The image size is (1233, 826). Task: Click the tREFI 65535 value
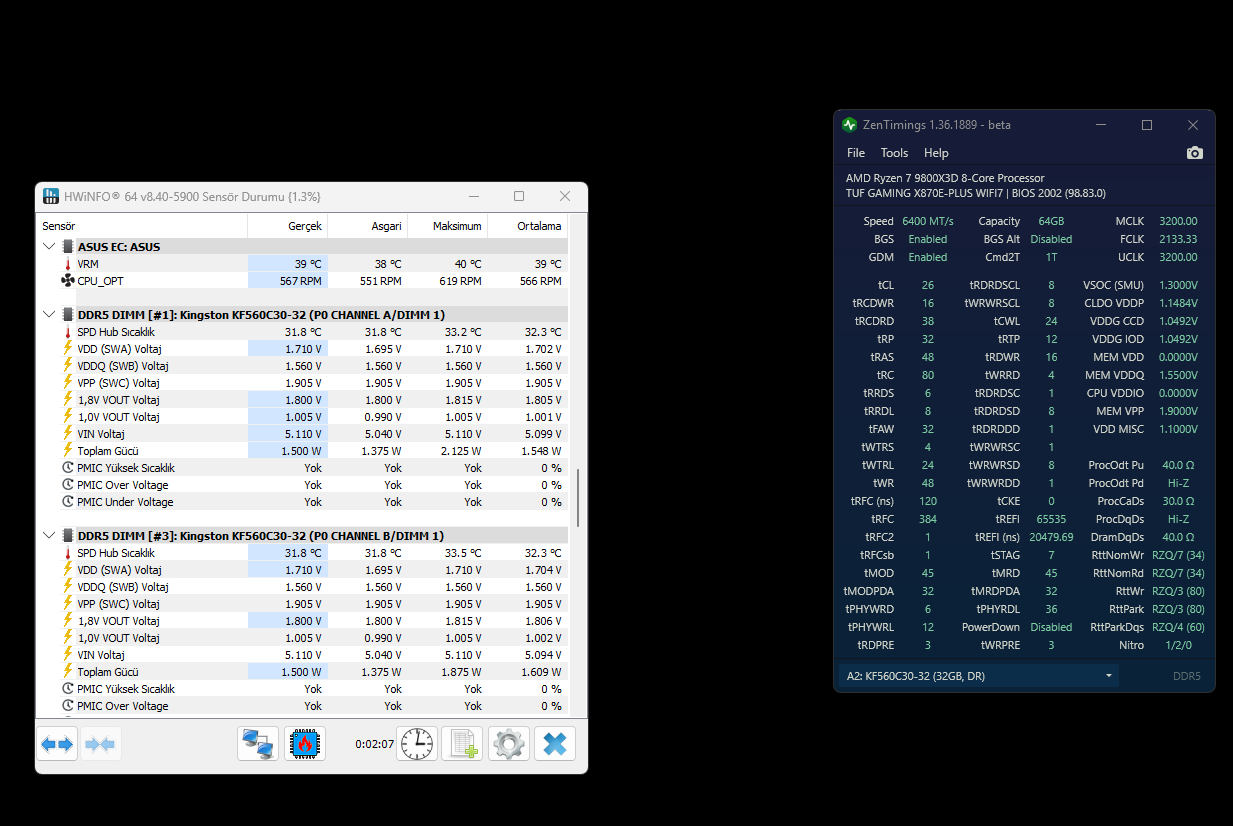1051,519
